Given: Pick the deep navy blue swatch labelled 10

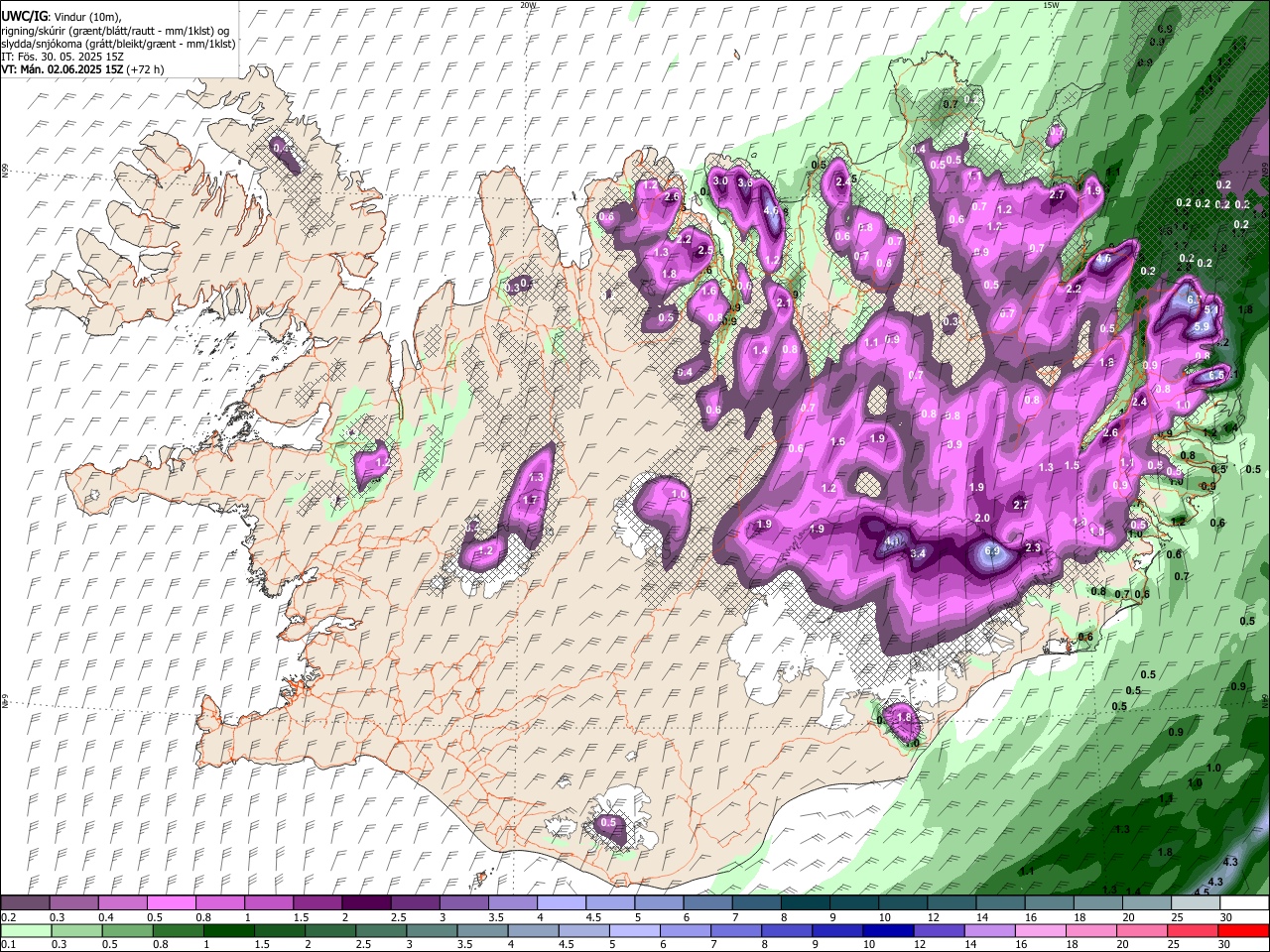Looking at the screenshot, I should [x=887, y=930].
